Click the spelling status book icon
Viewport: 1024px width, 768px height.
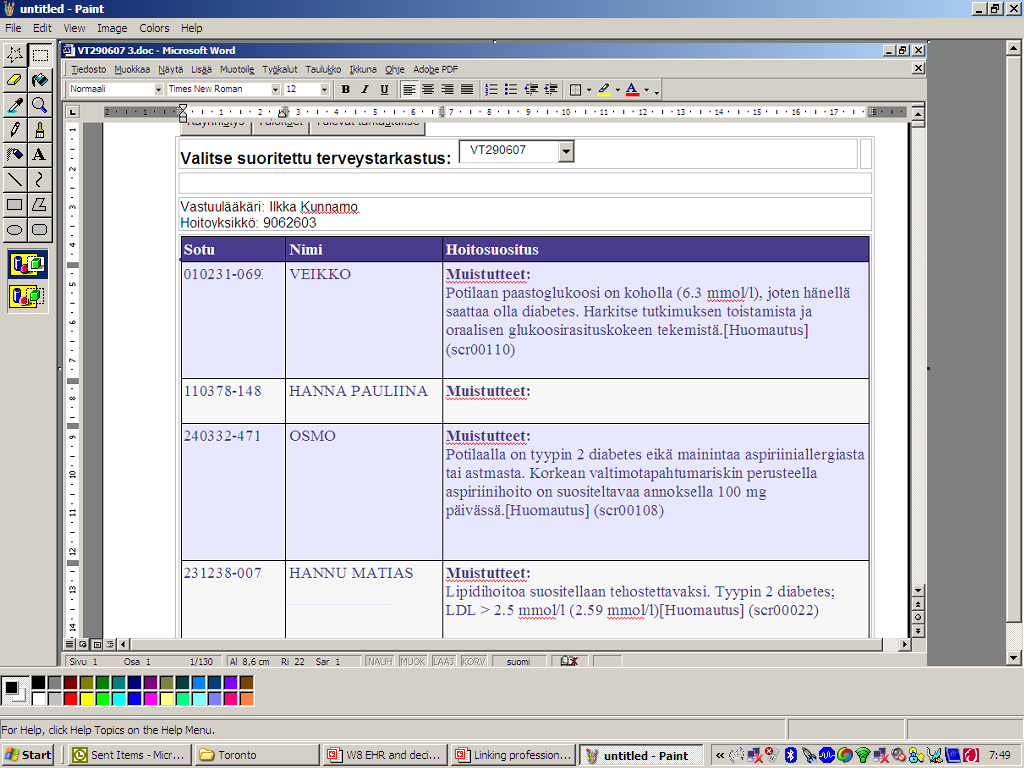[x=569, y=662]
